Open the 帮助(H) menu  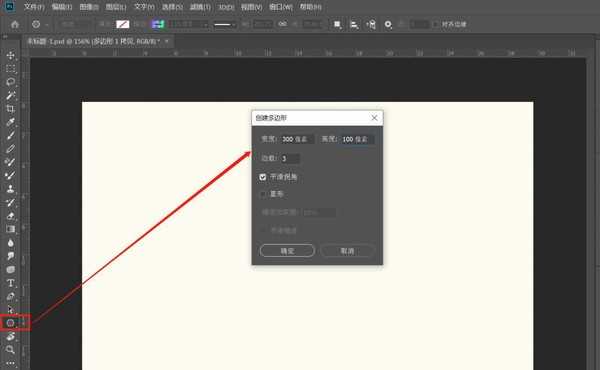[310, 7]
